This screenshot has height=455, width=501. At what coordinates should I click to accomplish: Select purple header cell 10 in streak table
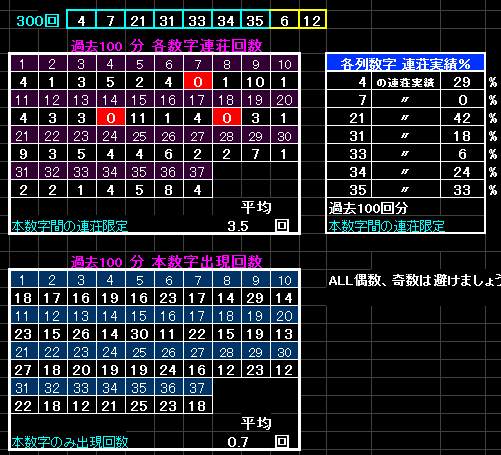tap(284, 64)
